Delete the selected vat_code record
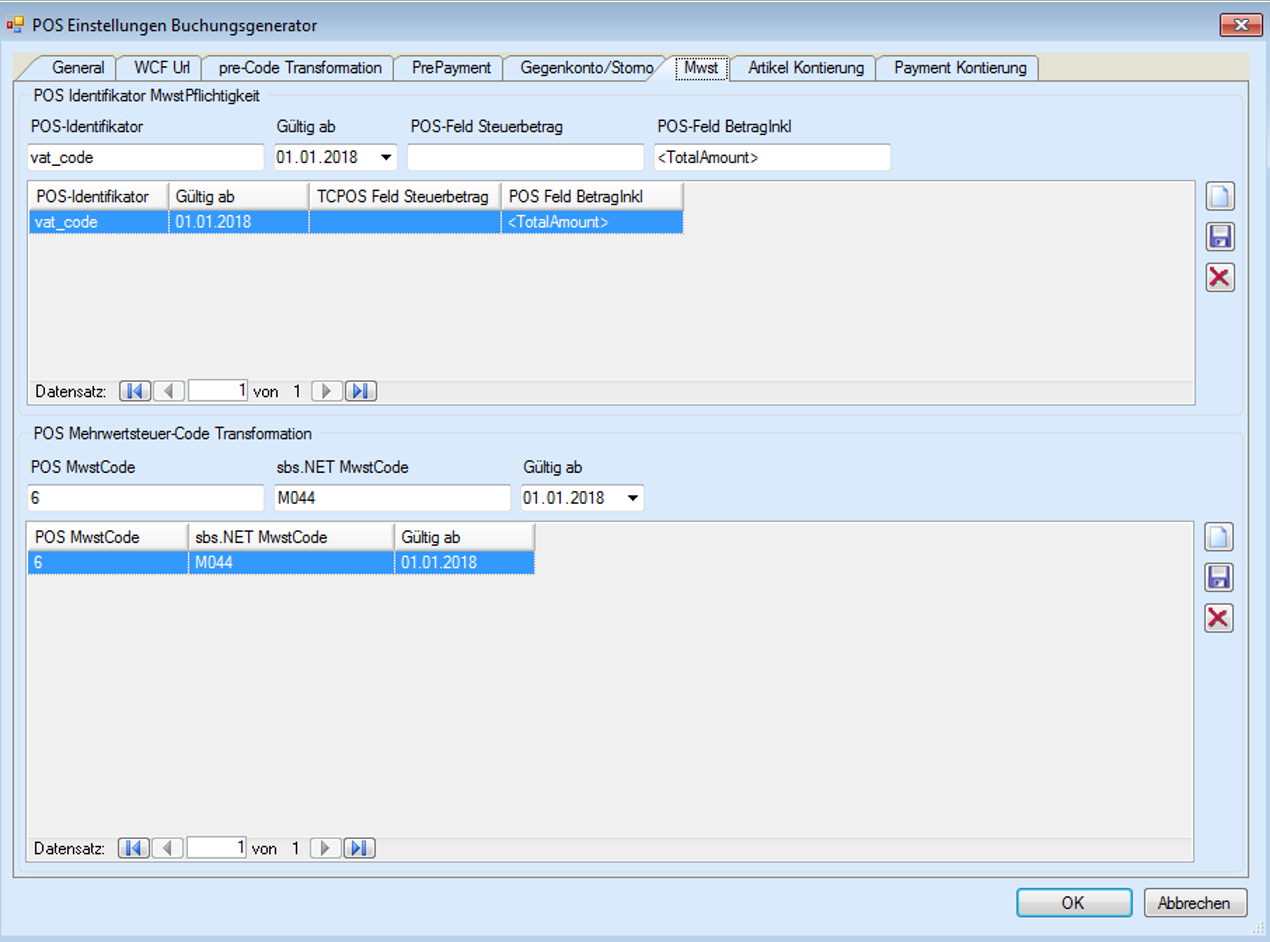 (x=1220, y=277)
